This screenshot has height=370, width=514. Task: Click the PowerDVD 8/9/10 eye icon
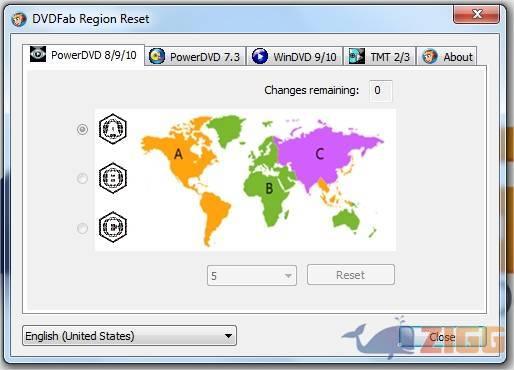click(38, 54)
